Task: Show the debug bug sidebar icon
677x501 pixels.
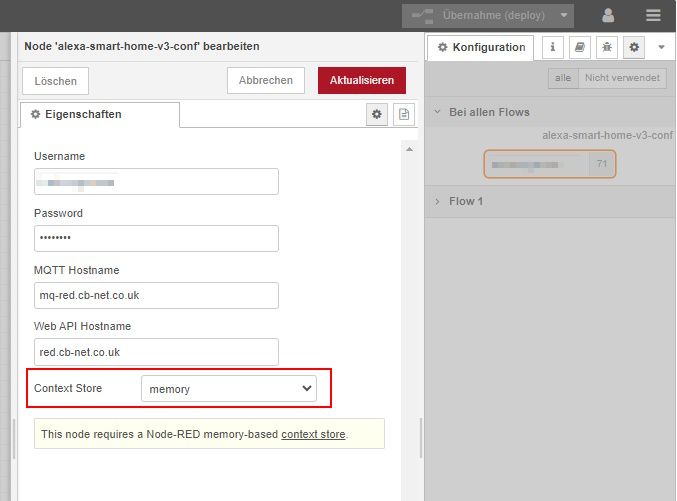Action: (607, 47)
